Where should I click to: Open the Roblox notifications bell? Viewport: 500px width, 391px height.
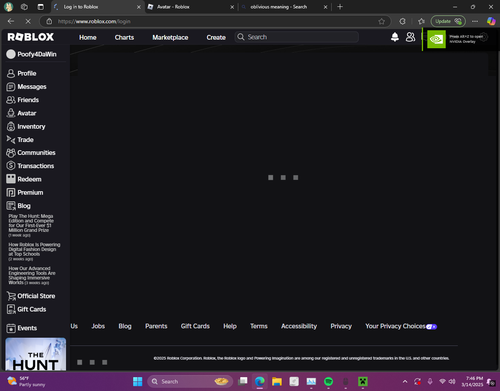[x=395, y=37]
